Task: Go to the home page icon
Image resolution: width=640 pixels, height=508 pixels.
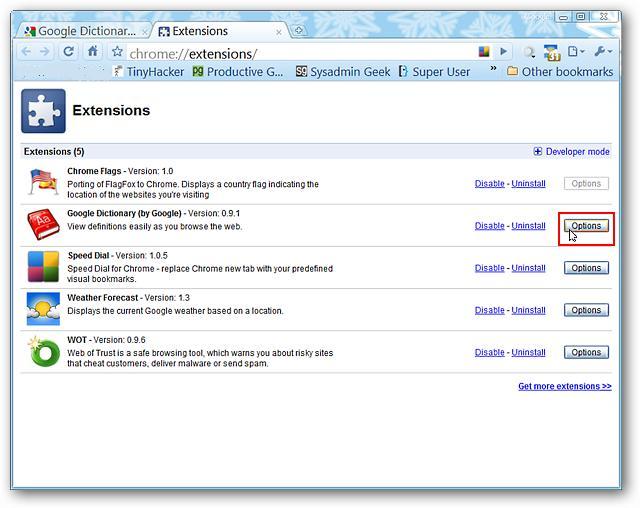Action: (93, 52)
